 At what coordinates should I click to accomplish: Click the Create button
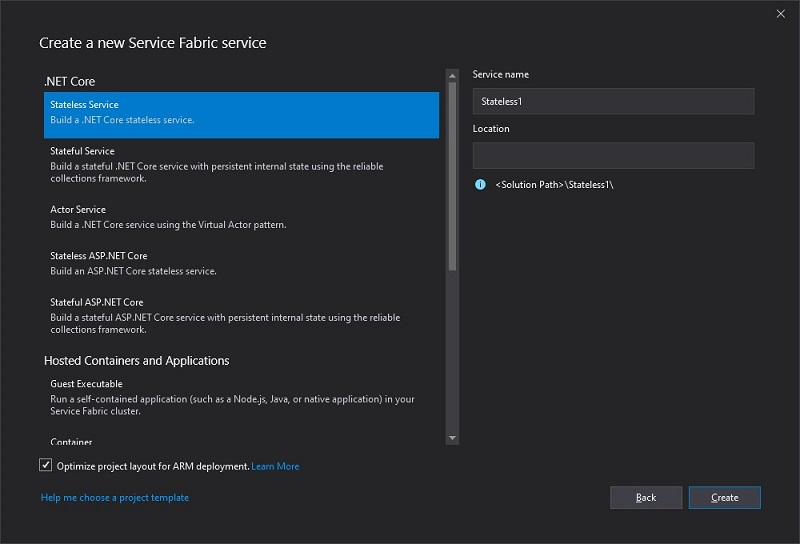724,498
